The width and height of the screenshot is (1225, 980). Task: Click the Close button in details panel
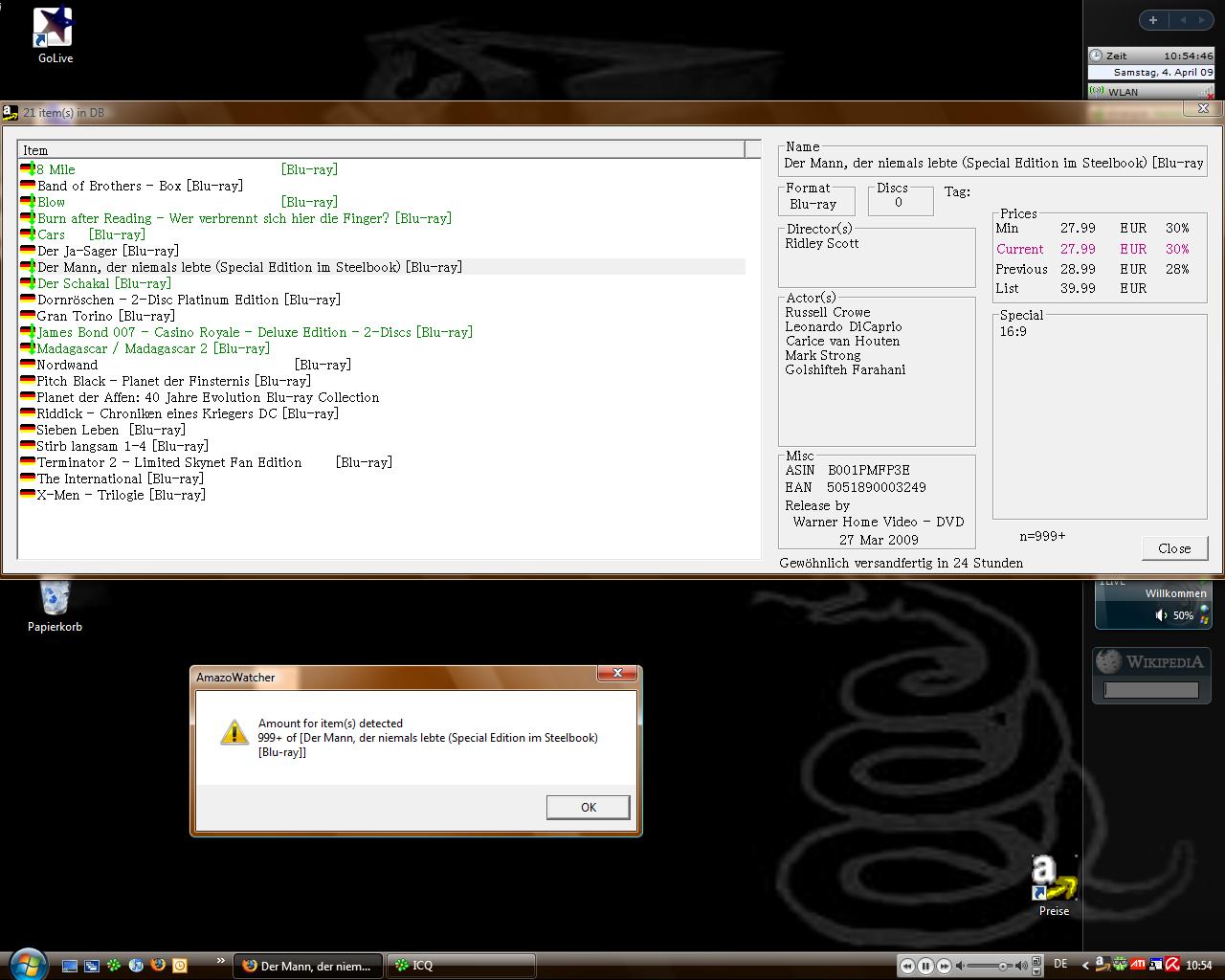[1174, 548]
